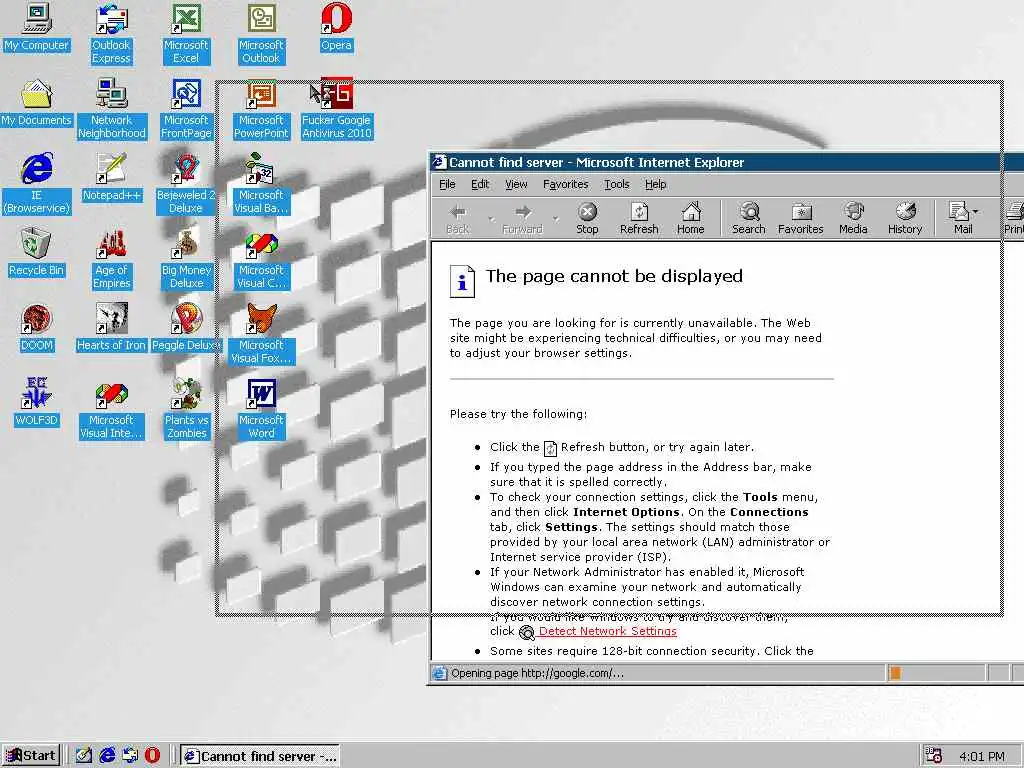Click the Forward toolbar button
Image resolution: width=1024 pixels, height=768 pixels.
(522, 219)
